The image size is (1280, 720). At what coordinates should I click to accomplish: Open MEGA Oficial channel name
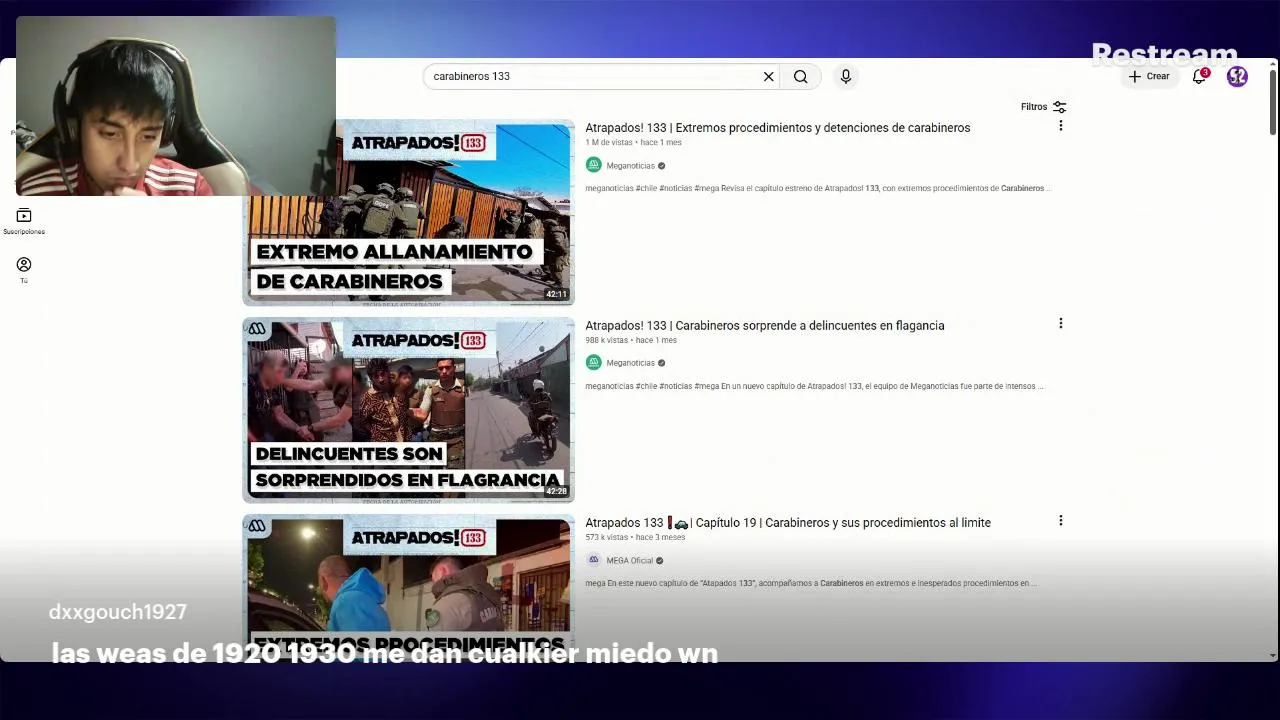coord(629,561)
